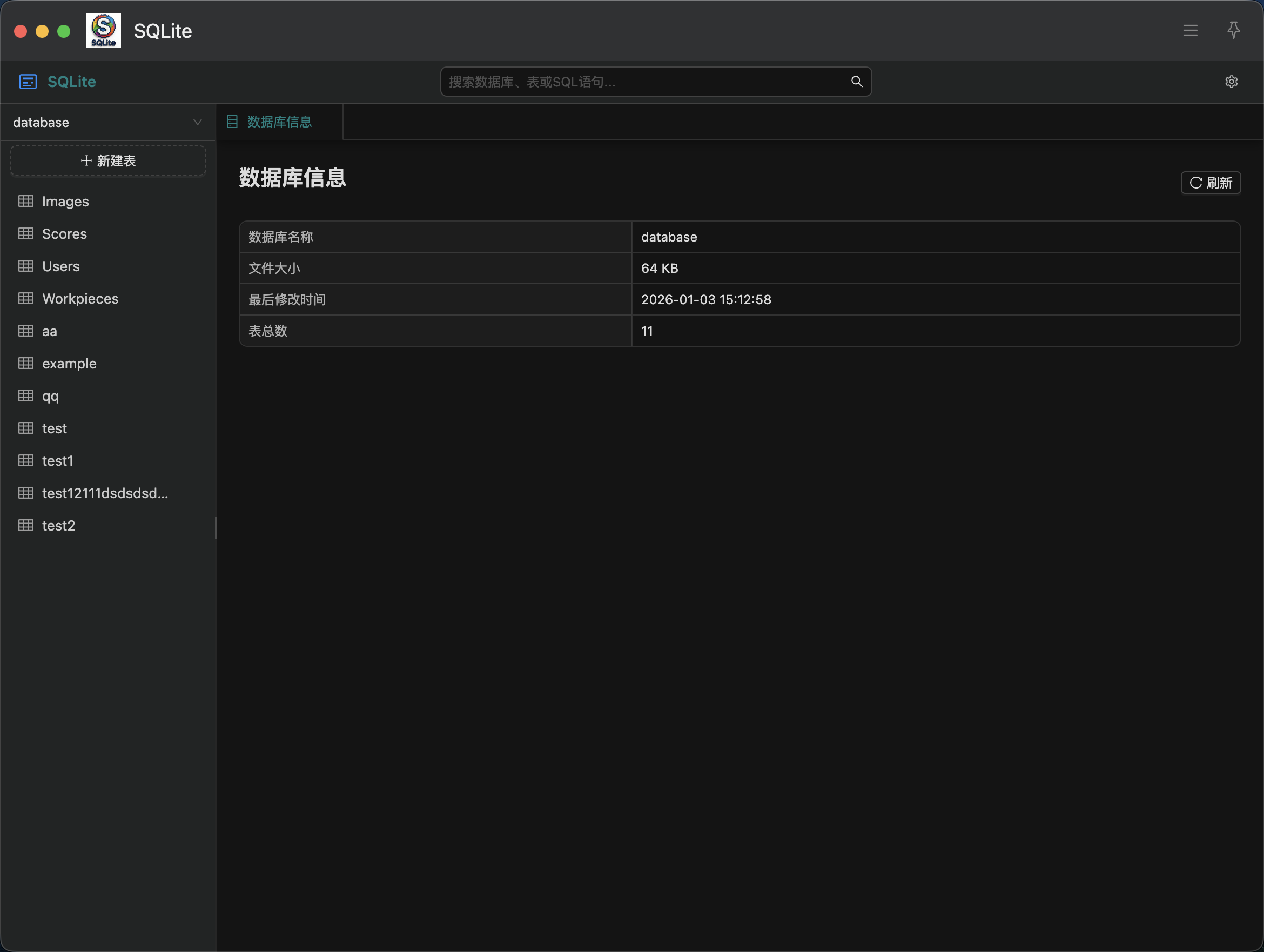
Task: Click the search magnifier icon
Action: tap(856, 82)
